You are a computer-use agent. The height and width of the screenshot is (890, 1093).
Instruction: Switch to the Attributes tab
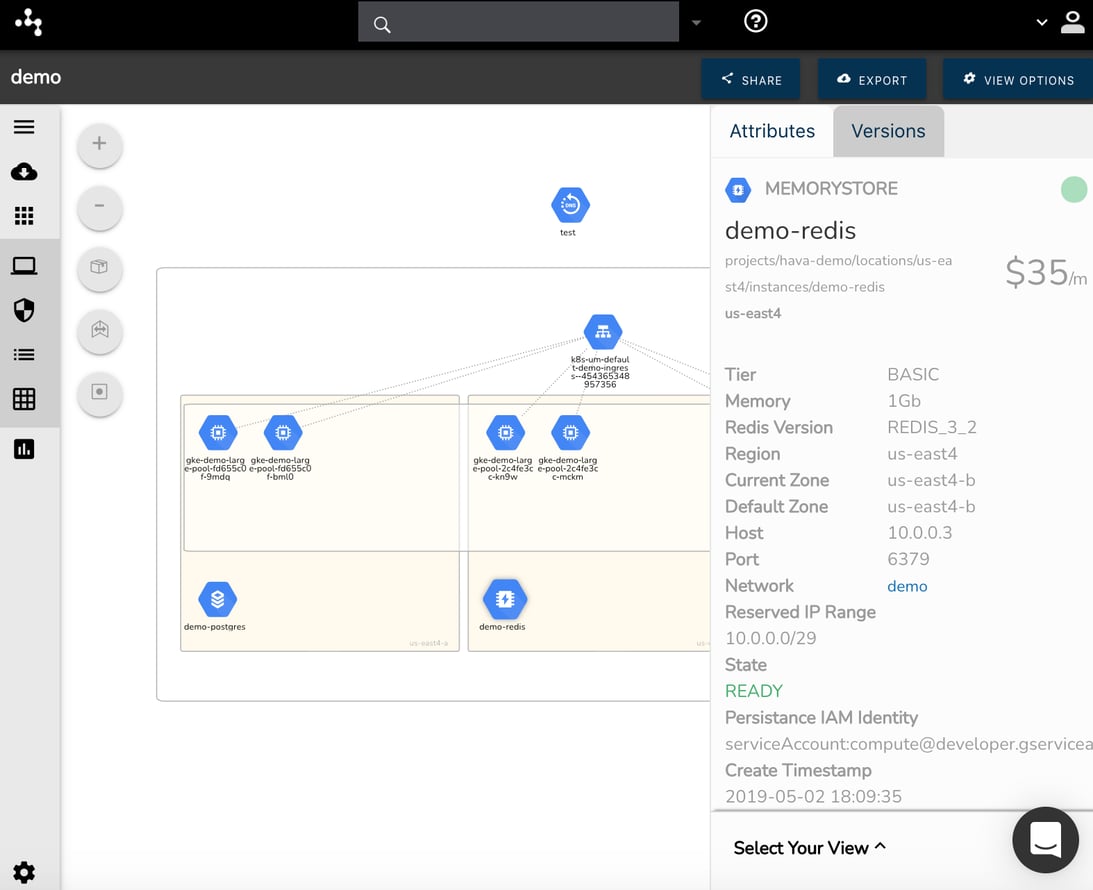tap(771, 130)
